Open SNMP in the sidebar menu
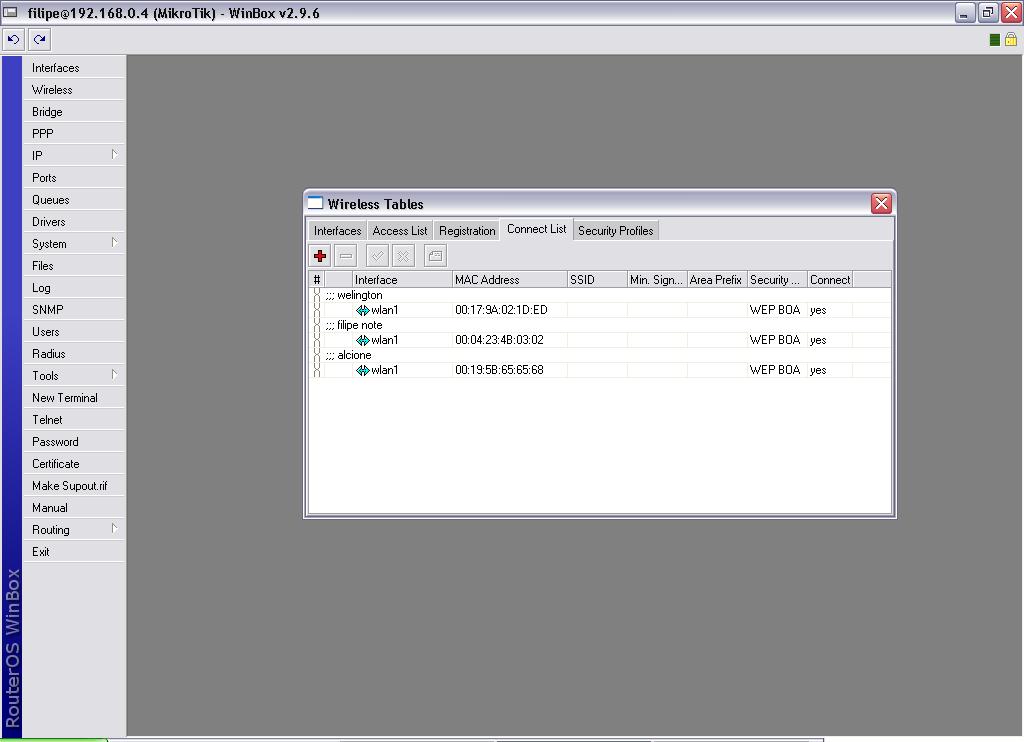The image size is (1024, 742). coord(74,310)
